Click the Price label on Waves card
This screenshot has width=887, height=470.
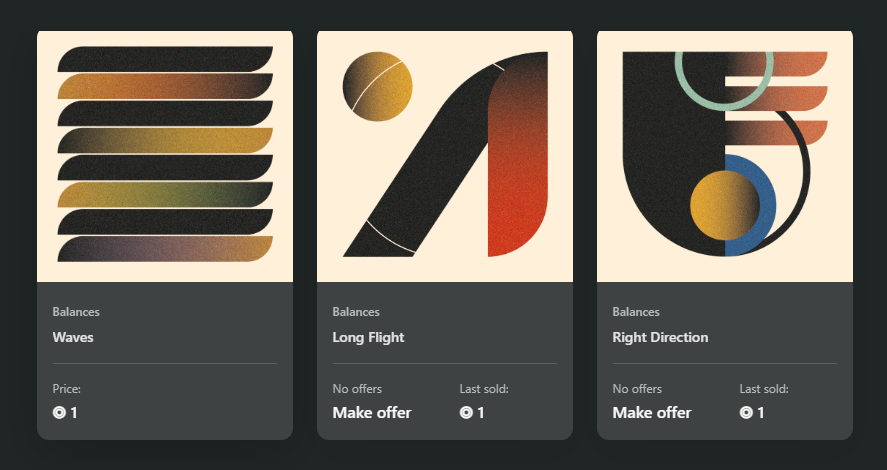click(x=67, y=389)
